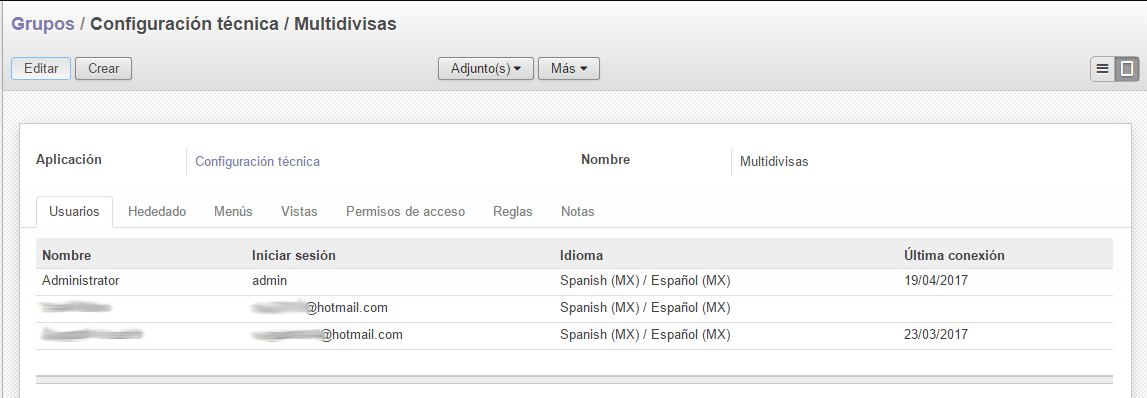Open user row last connected 23/03/2017
This screenshot has height=398, width=1147.
click(x=574, y=336)
